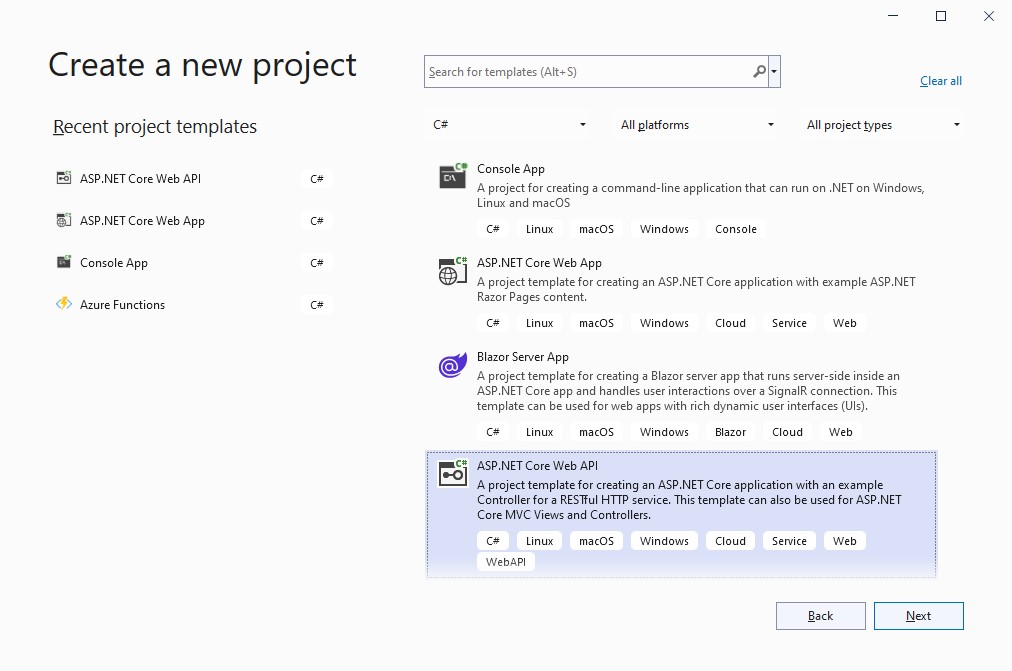Select ASP.NET Core Web App template title
The image size is (1012, 671).
point(539,263)
